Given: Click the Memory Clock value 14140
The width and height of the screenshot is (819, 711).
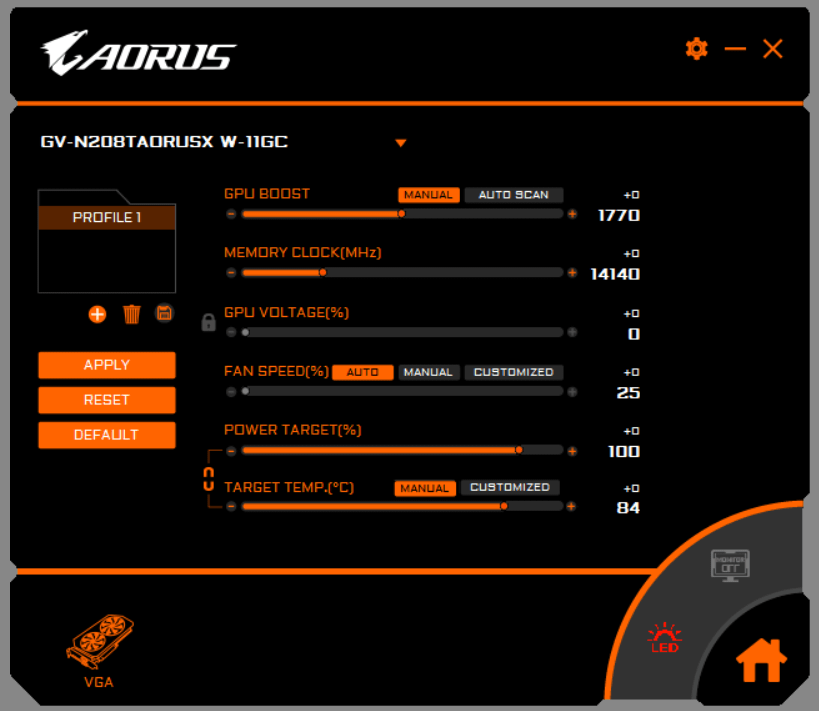Looking at the screenshot, I should pos(615,274).
